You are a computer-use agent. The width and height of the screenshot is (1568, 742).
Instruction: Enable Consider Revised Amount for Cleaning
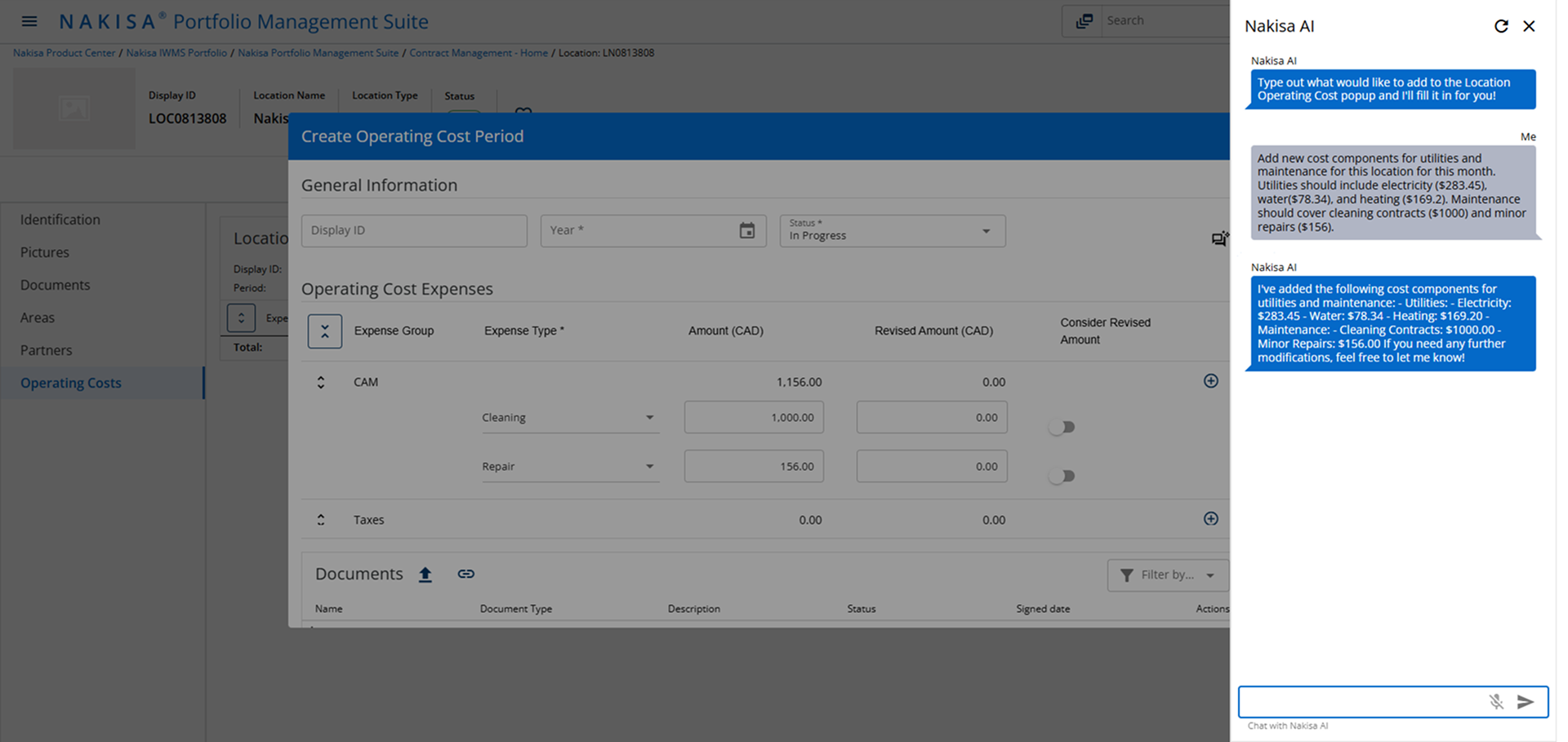tap(1062, 426)
